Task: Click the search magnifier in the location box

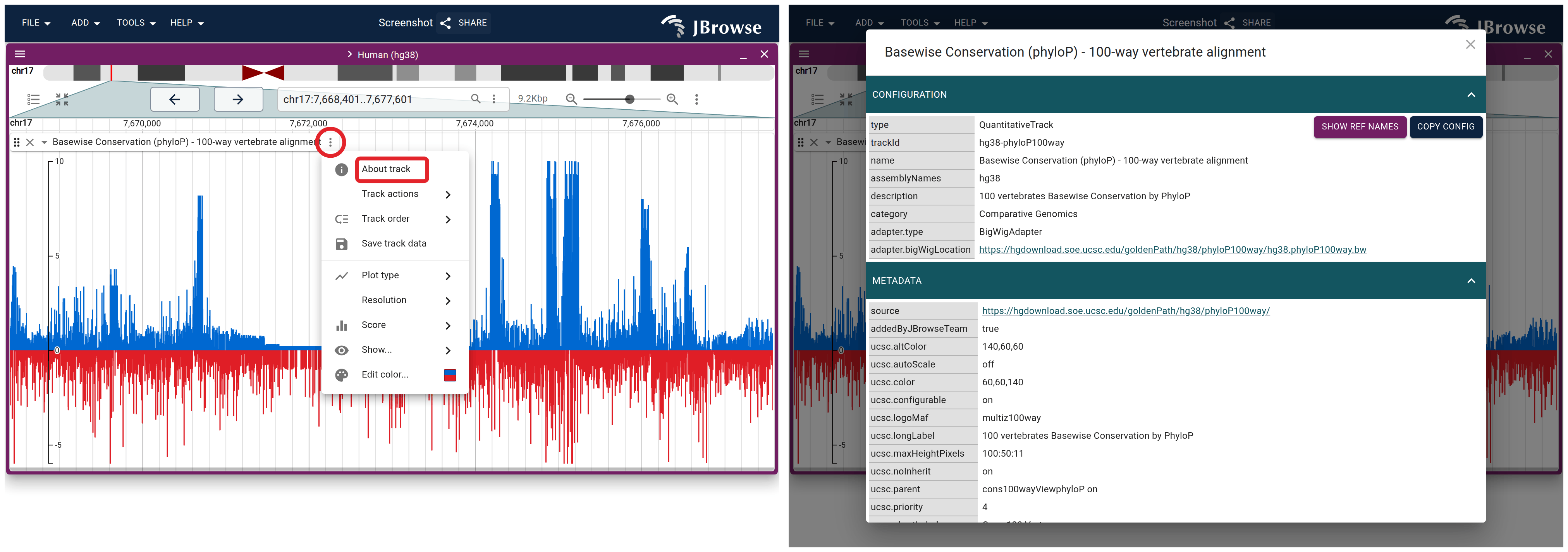Action: [475, 99]
